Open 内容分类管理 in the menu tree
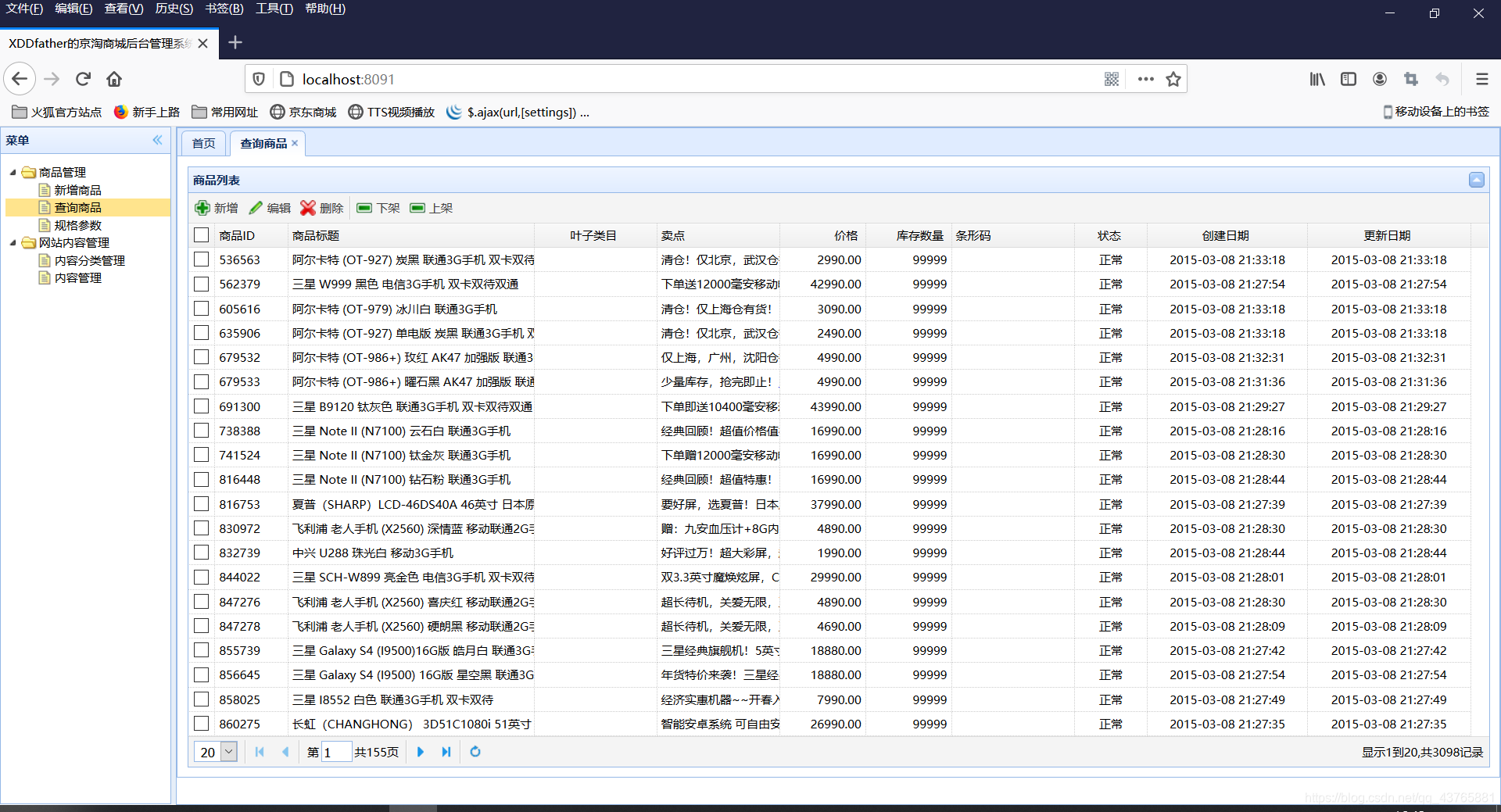This screenshot has height=812, width=1501. [x=89, y=260]
